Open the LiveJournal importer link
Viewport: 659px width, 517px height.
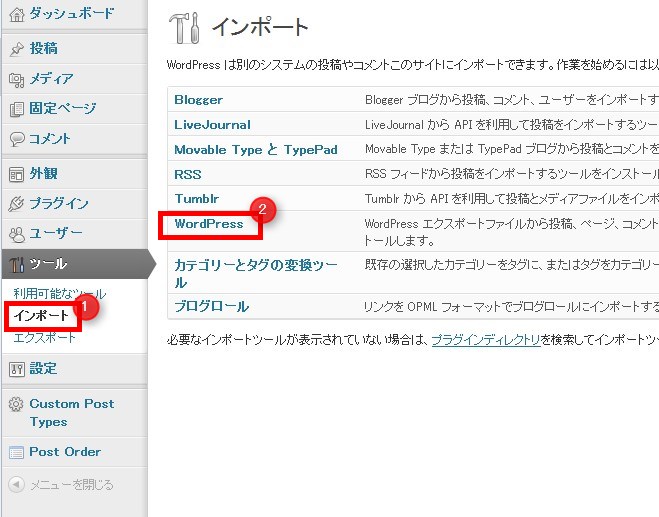212,125
